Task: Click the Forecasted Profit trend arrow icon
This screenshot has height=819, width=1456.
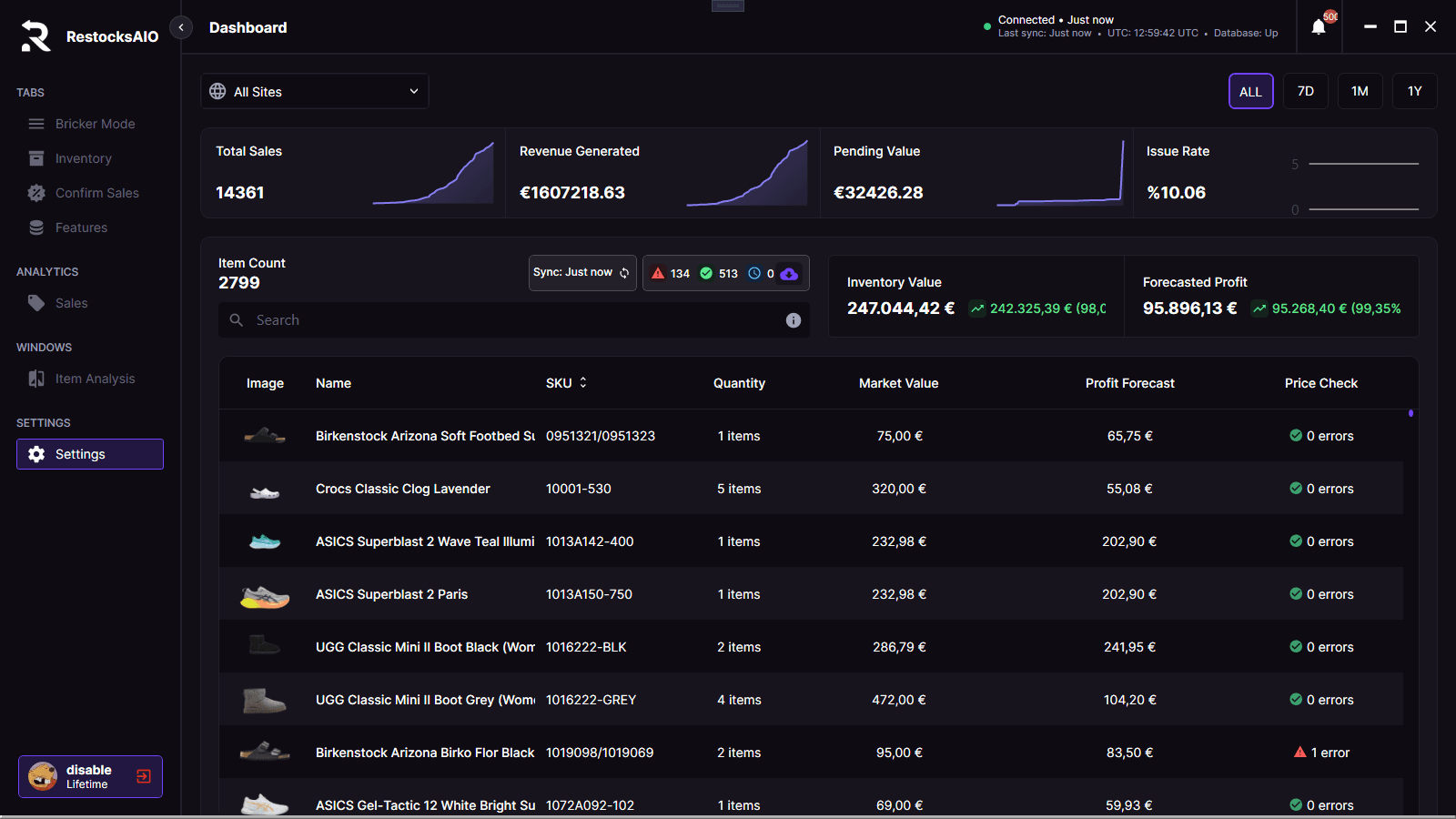Action: tap(1259, 308)
